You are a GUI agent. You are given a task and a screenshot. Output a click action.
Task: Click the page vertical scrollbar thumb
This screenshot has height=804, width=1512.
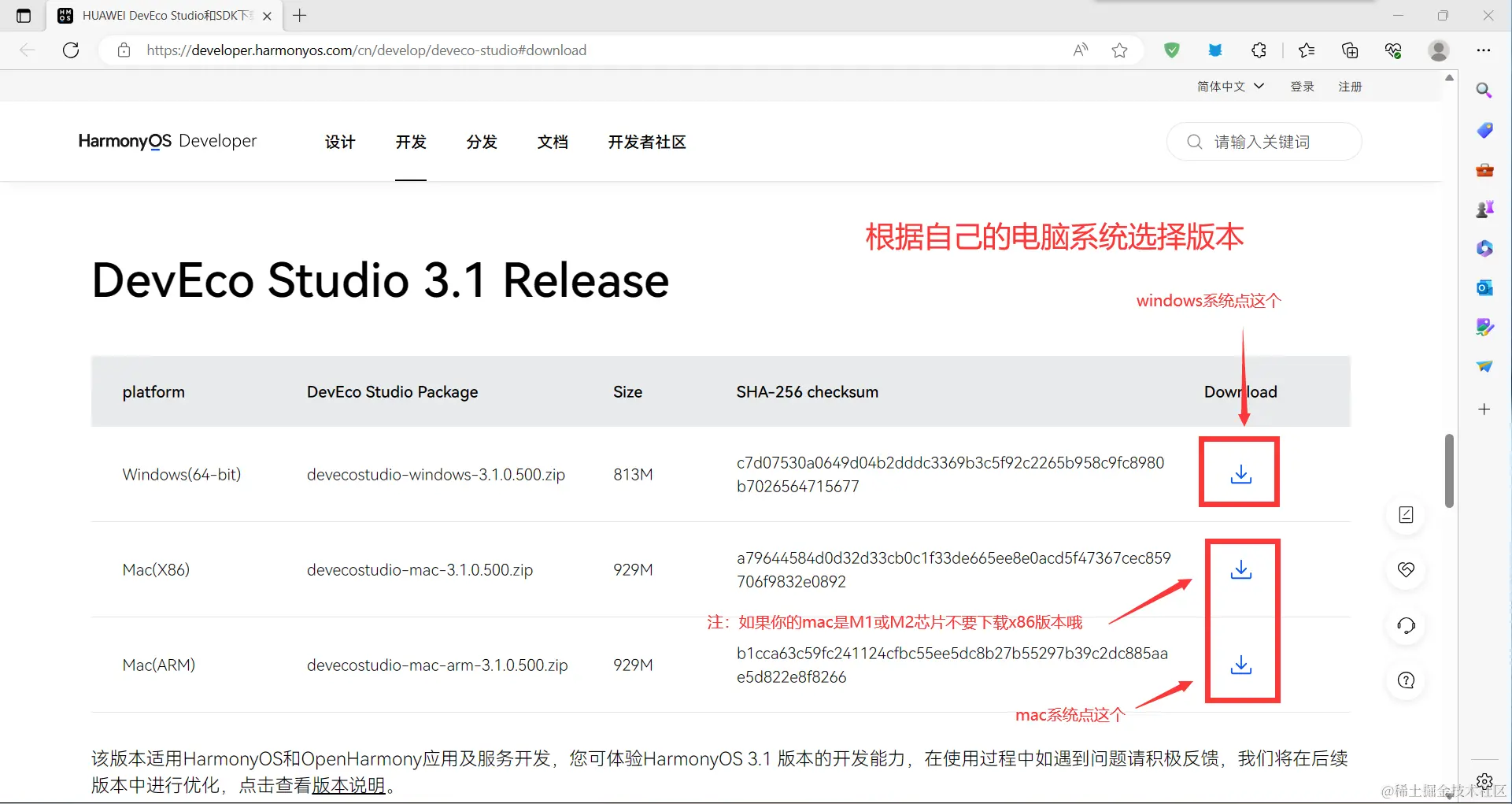[x=1449, y=471]
